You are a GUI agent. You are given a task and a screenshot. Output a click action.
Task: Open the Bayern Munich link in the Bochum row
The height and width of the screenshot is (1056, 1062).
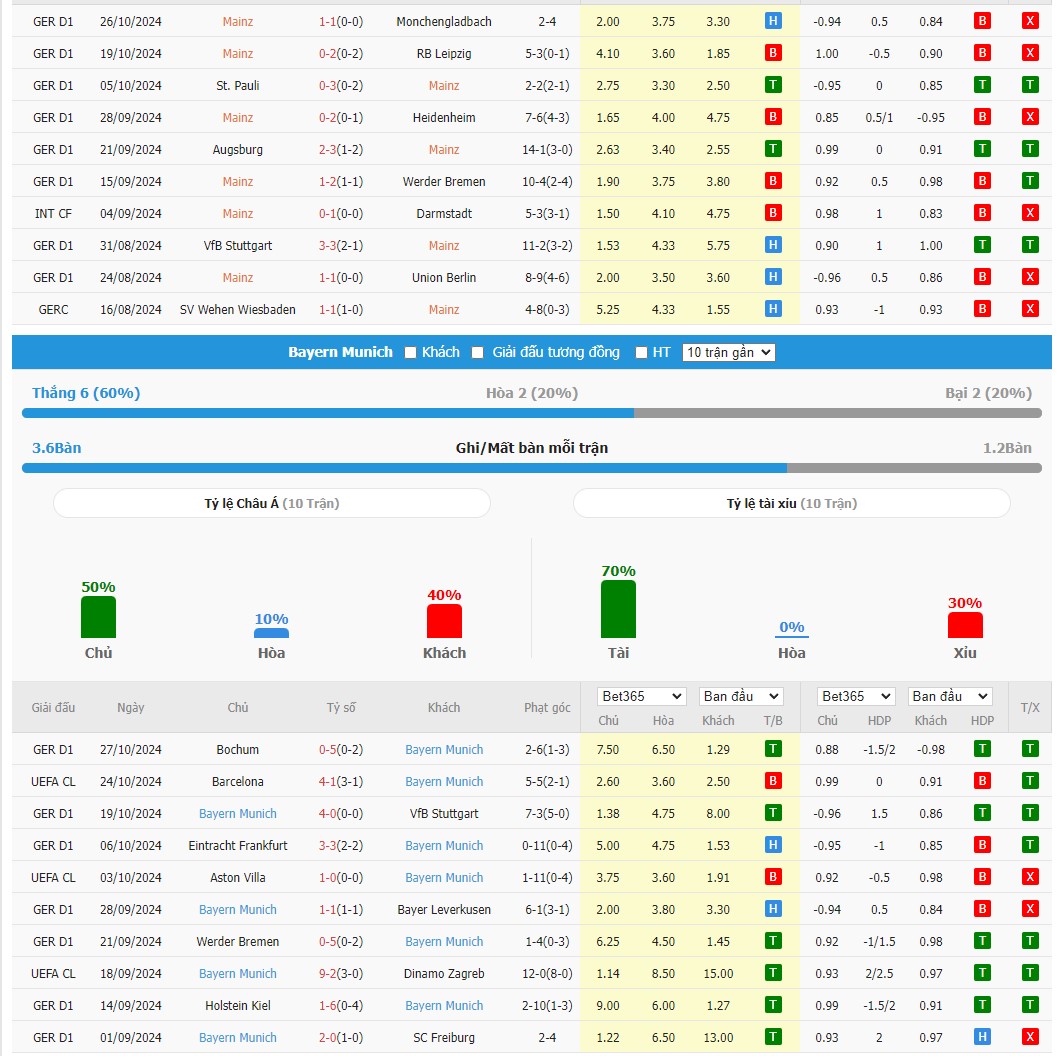444,750
